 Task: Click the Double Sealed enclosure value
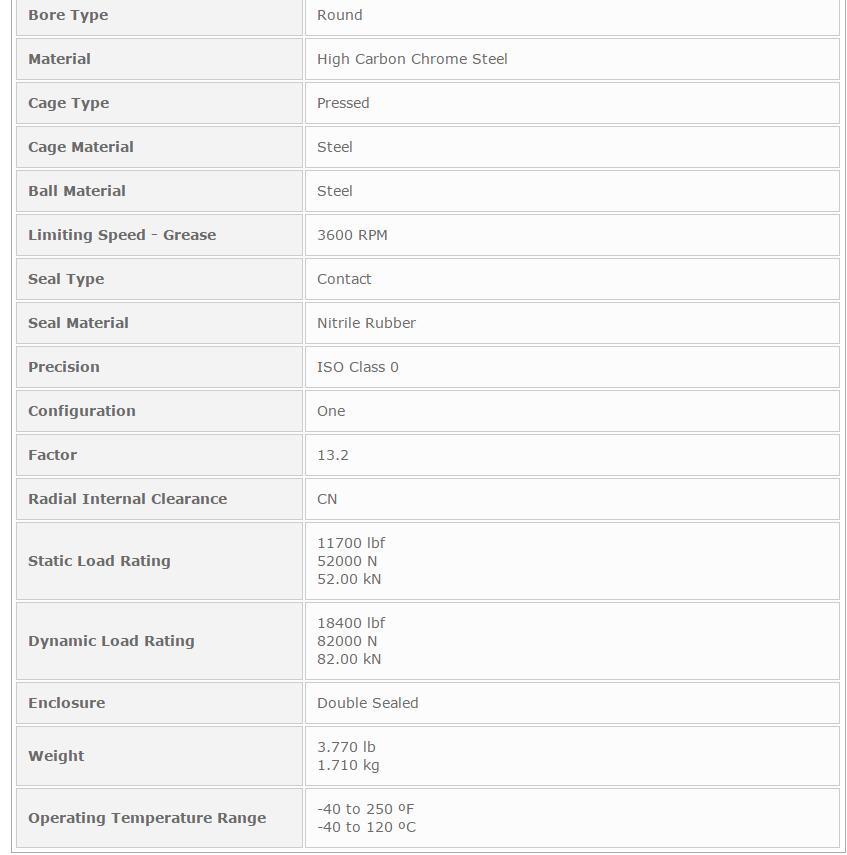click(367, 703)
